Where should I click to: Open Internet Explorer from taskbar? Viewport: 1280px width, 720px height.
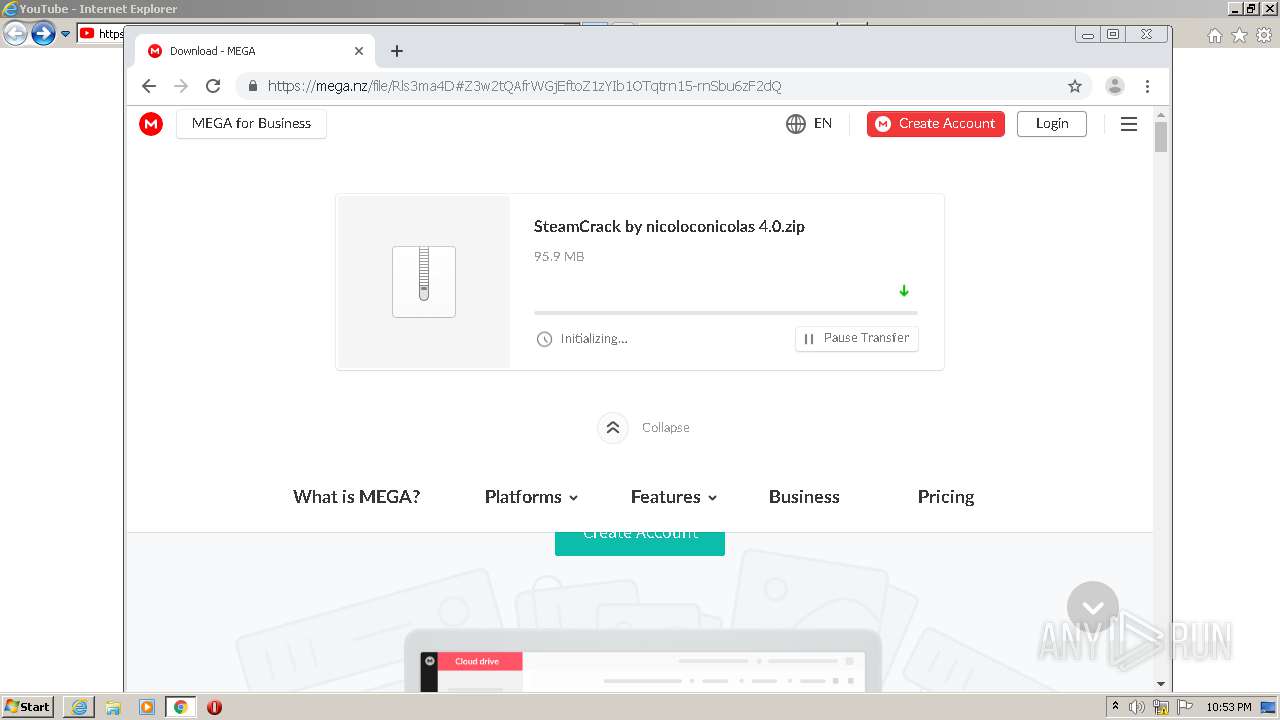click(79, 707)
